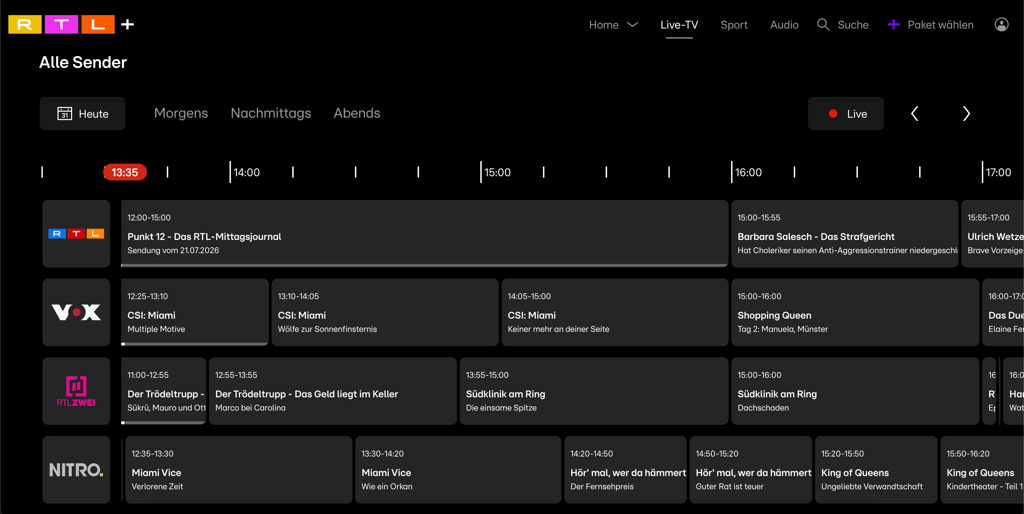Screen dimensions: 1024x514
Task: Open Punkt 12 - Das RTL-Mittagsjournal program
Action: pos(424,234)
